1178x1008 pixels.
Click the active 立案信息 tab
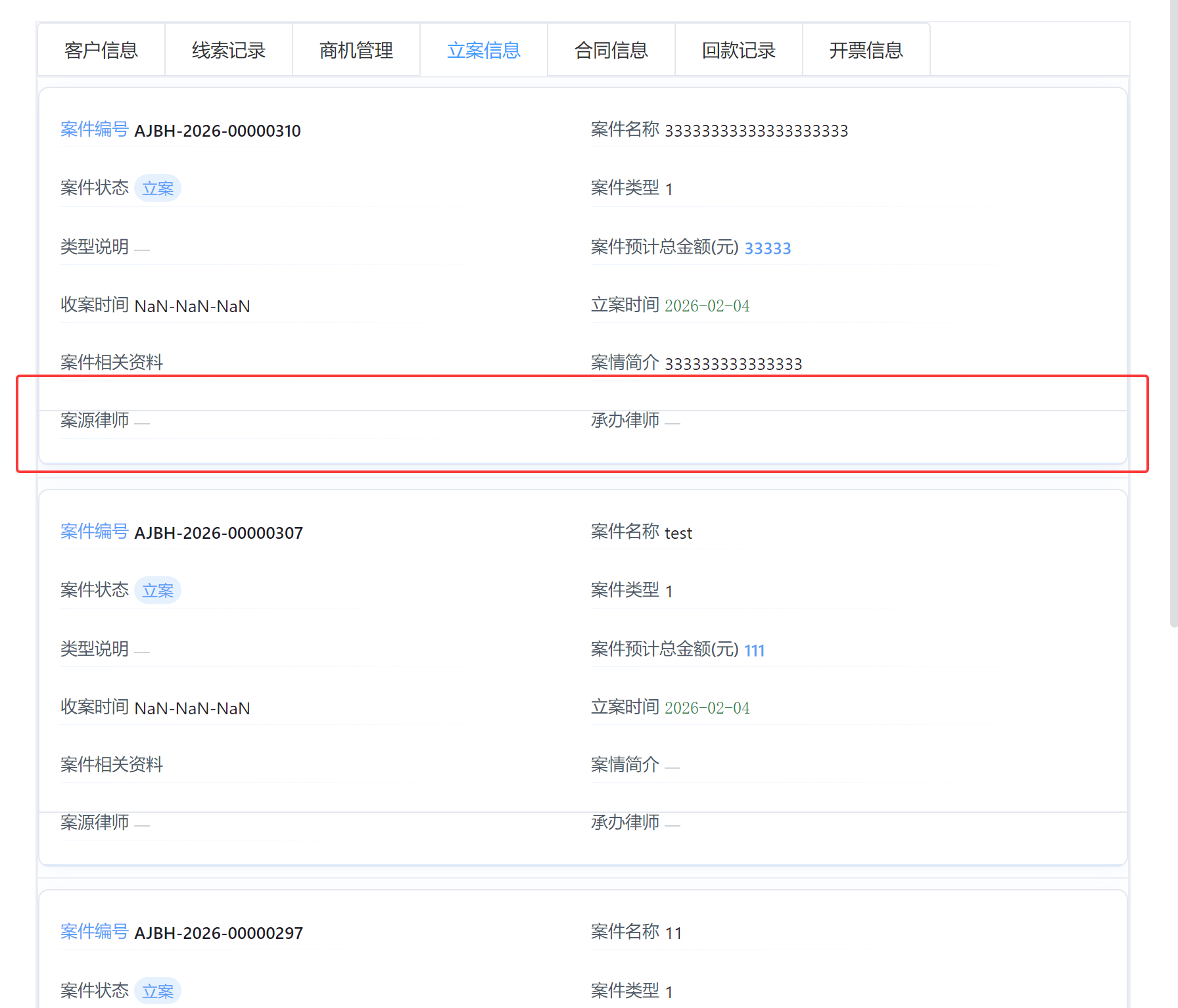click(484, 50)
